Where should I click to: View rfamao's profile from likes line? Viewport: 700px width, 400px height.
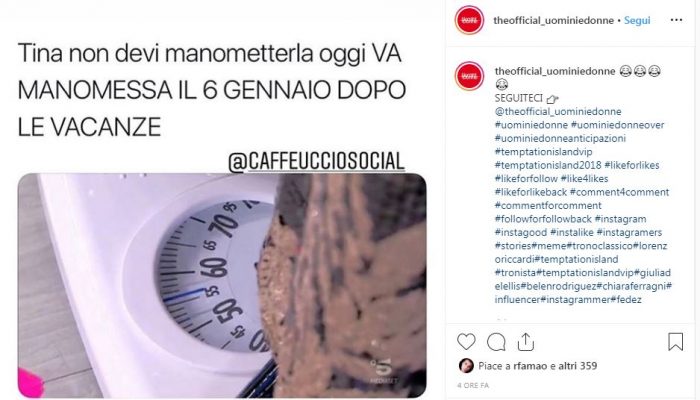530,366
